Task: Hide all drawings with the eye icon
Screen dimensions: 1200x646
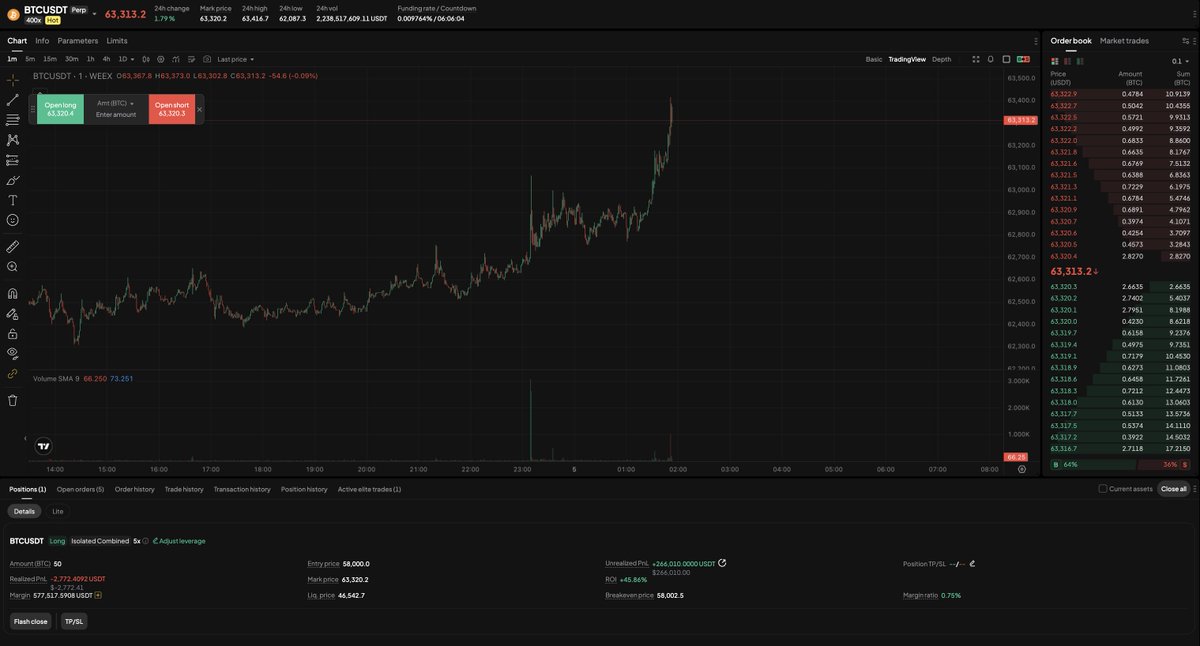Action: [12, 353]
